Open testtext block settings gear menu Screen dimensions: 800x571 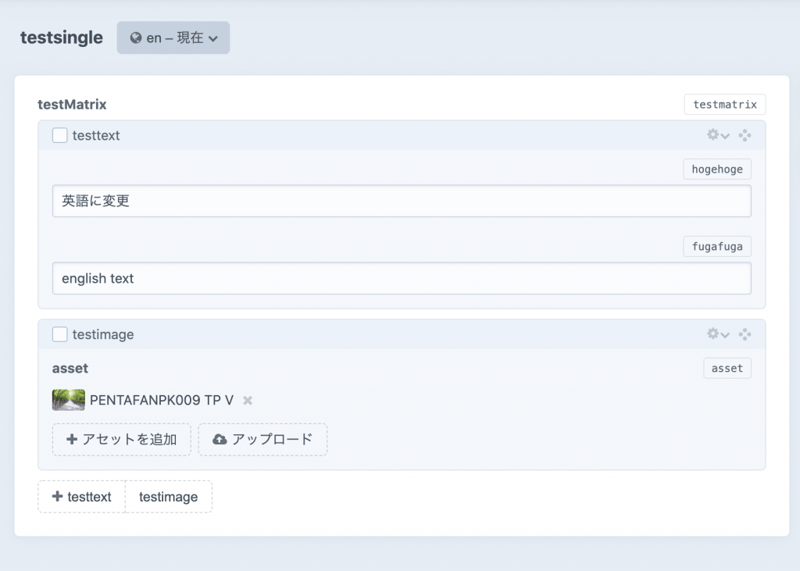point(718,135)
